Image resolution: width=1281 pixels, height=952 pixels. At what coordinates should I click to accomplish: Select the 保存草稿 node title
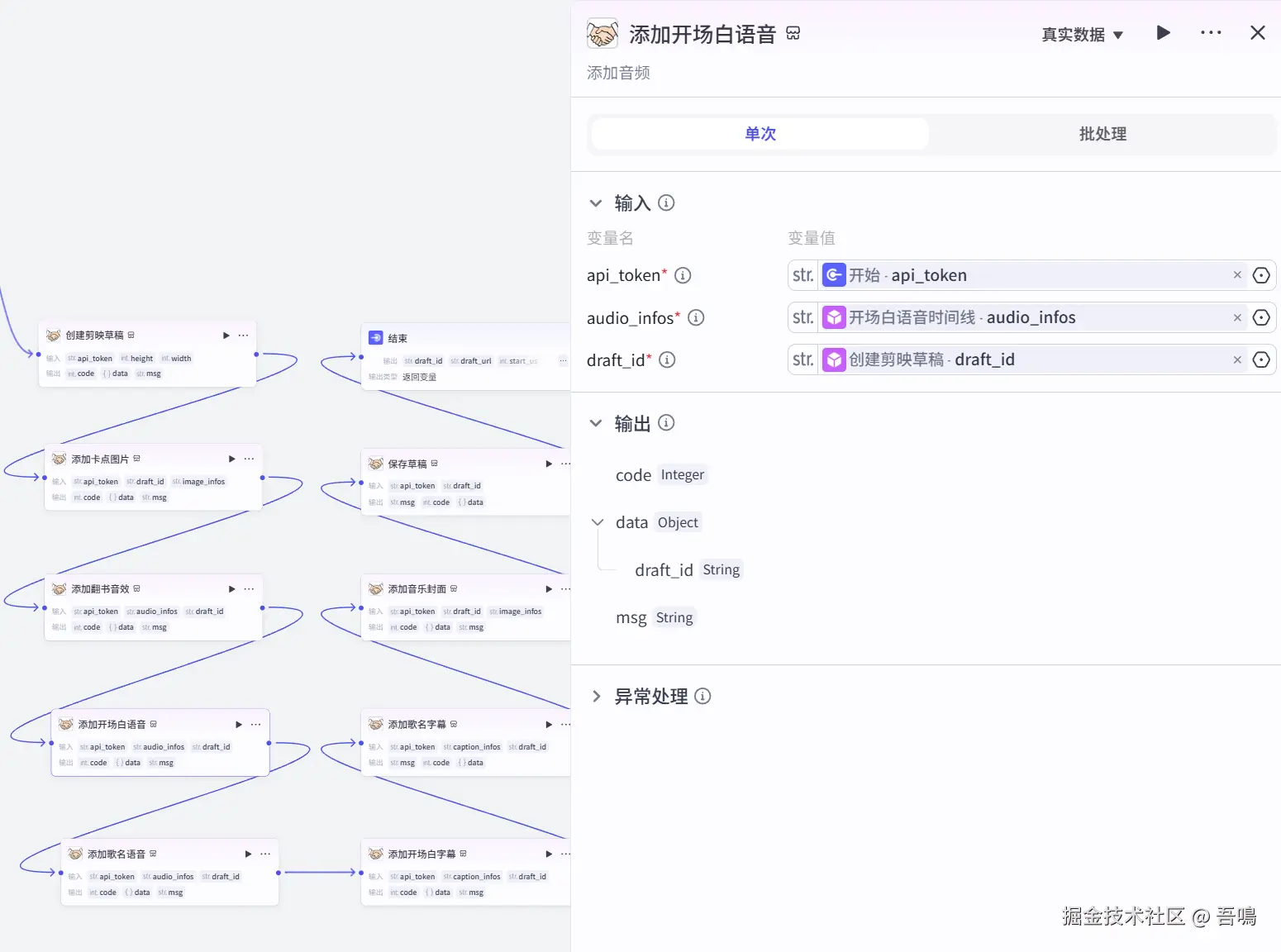coord(407,464)
